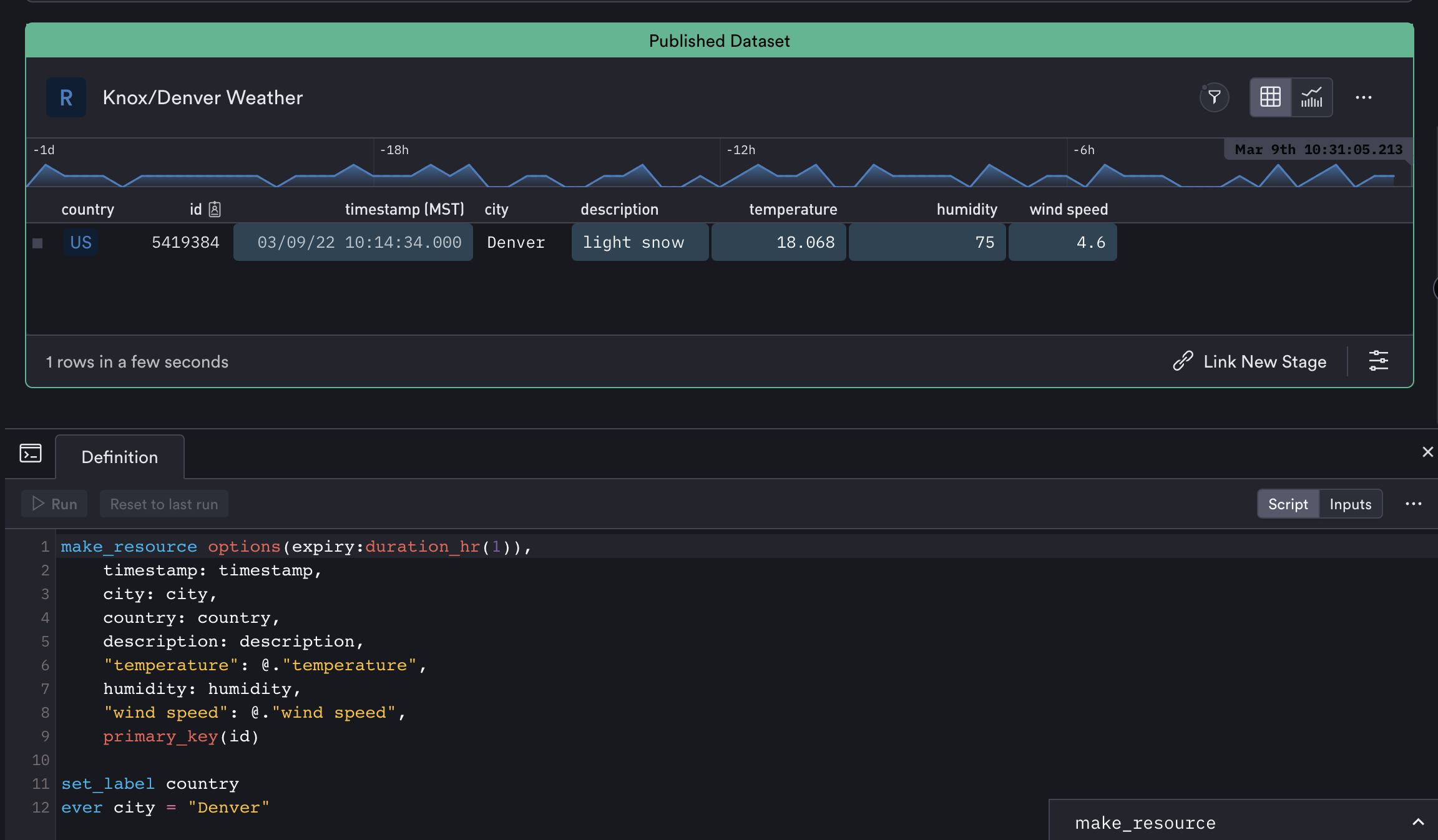Click set_label on line 11
1438x840 pixels.
pyautogui.click(x=107, y=784)
